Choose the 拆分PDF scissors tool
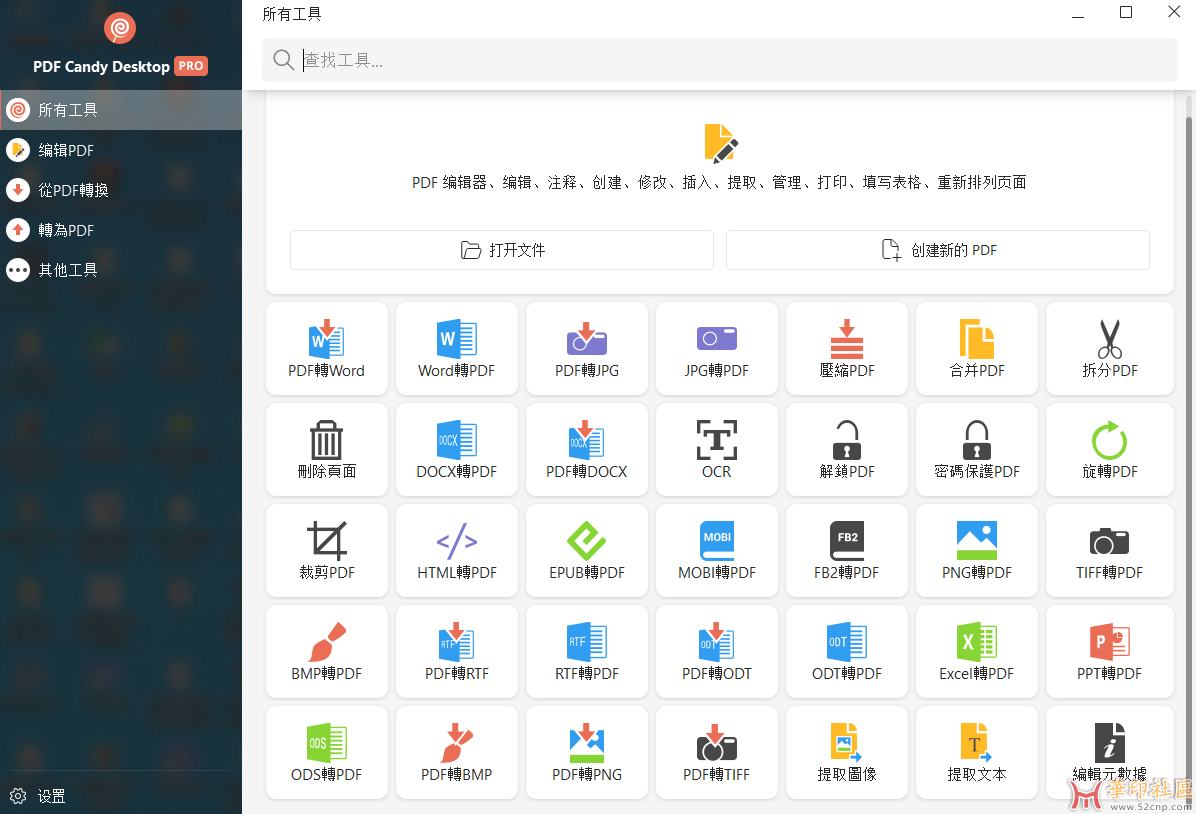 click(1109, 349)
